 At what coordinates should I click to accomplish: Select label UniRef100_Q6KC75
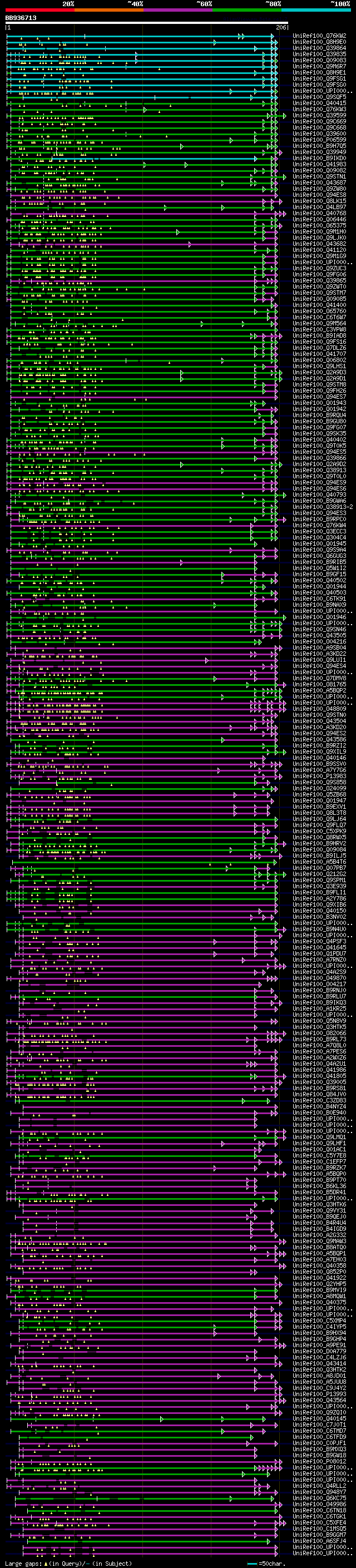319,1498
